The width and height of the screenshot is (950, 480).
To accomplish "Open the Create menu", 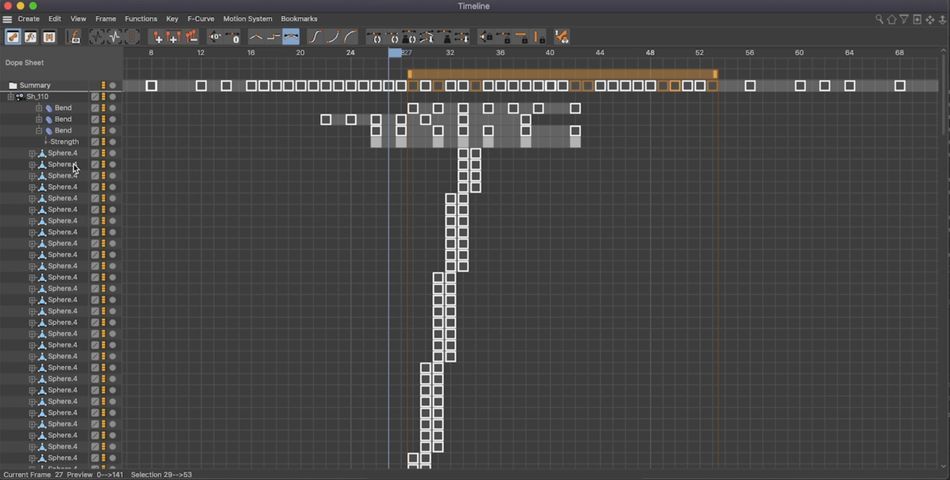I will point(28,19).
